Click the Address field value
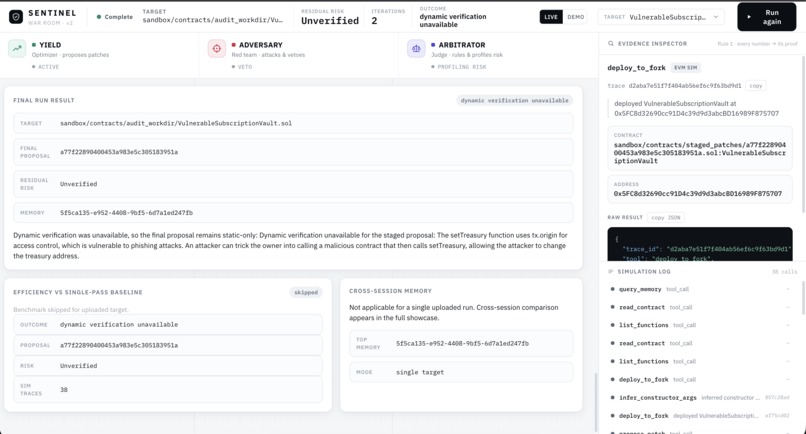The image size is (806, 434). click(x=698, y=194)
